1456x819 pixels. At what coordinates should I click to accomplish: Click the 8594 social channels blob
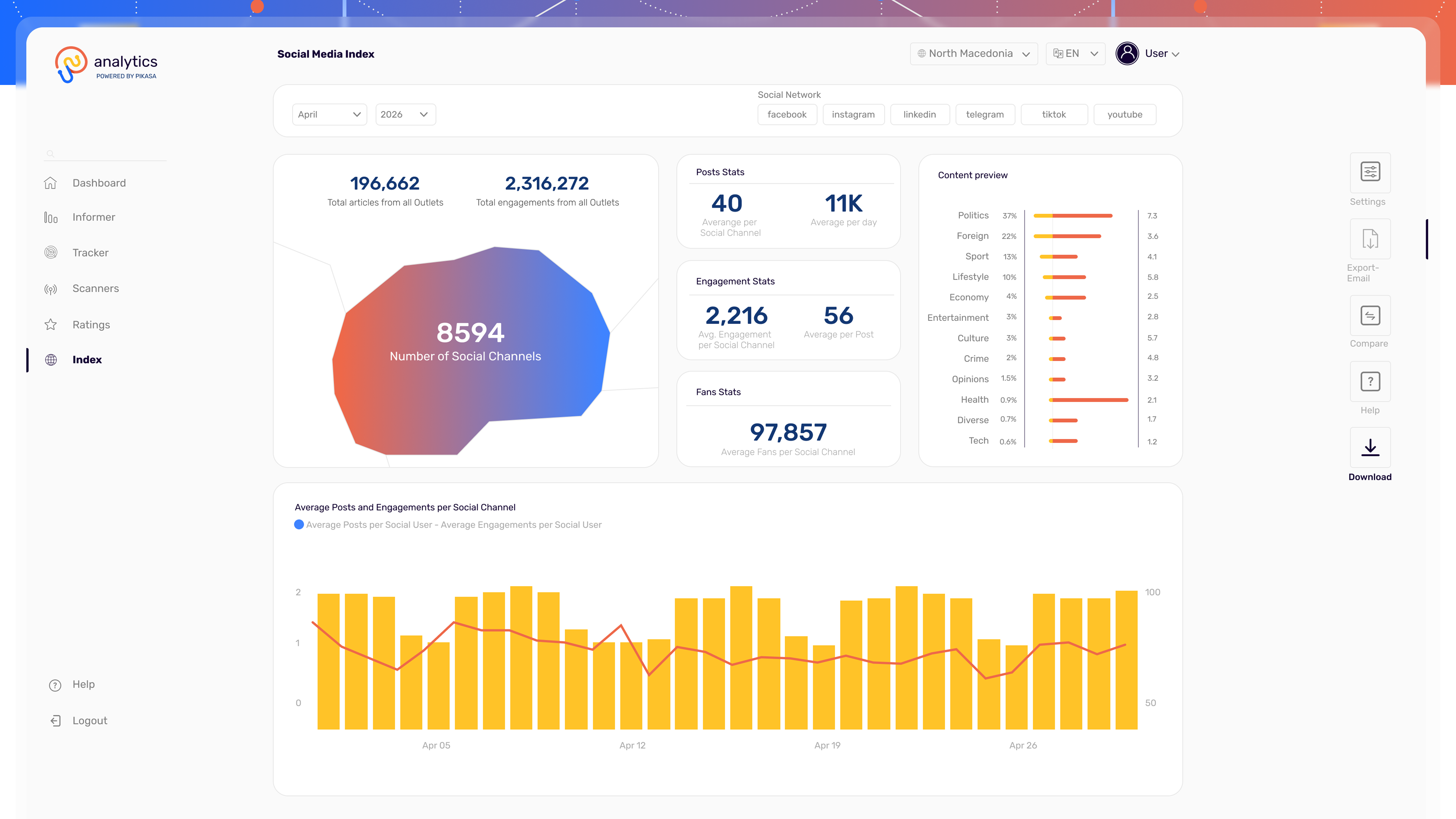click(x=470, y=350)
